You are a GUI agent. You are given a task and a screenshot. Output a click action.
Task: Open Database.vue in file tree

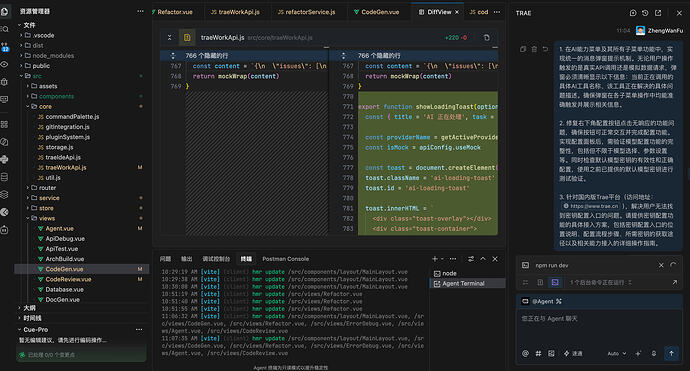[x=64, y=290]
